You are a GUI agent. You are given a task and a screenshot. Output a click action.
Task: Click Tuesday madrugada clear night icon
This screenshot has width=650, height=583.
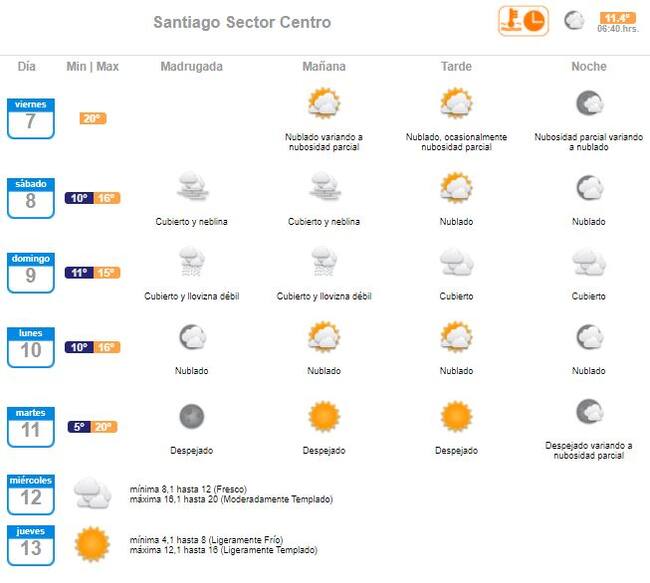click(191, 416)
